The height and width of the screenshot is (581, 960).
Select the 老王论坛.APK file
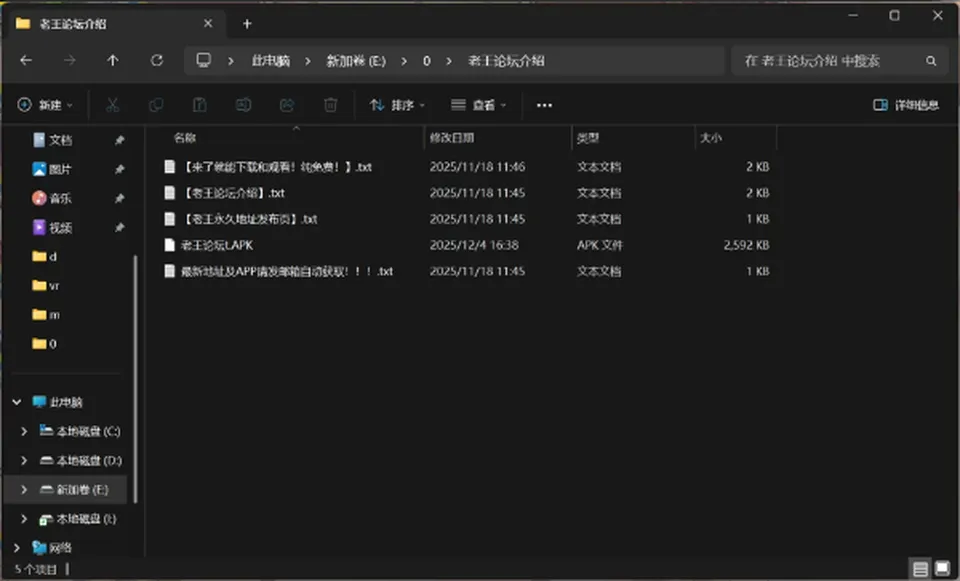coord(217,246)
